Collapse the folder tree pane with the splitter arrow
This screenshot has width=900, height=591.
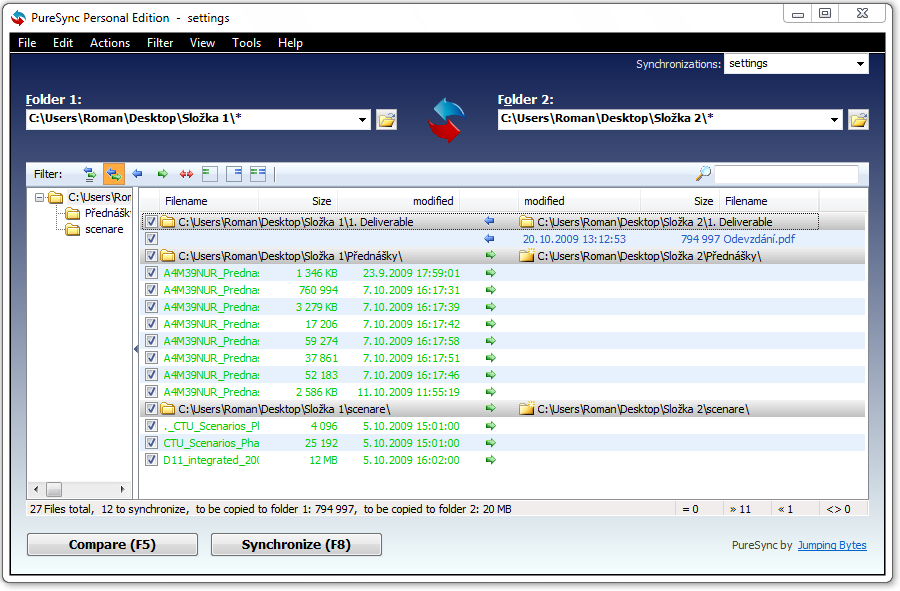click(x=136, y=349)
